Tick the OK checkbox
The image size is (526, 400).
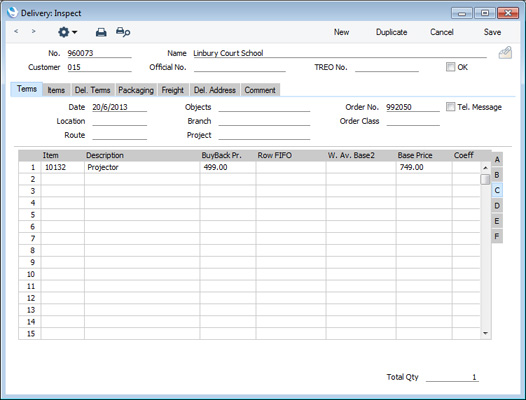click(x=450, y=67)
